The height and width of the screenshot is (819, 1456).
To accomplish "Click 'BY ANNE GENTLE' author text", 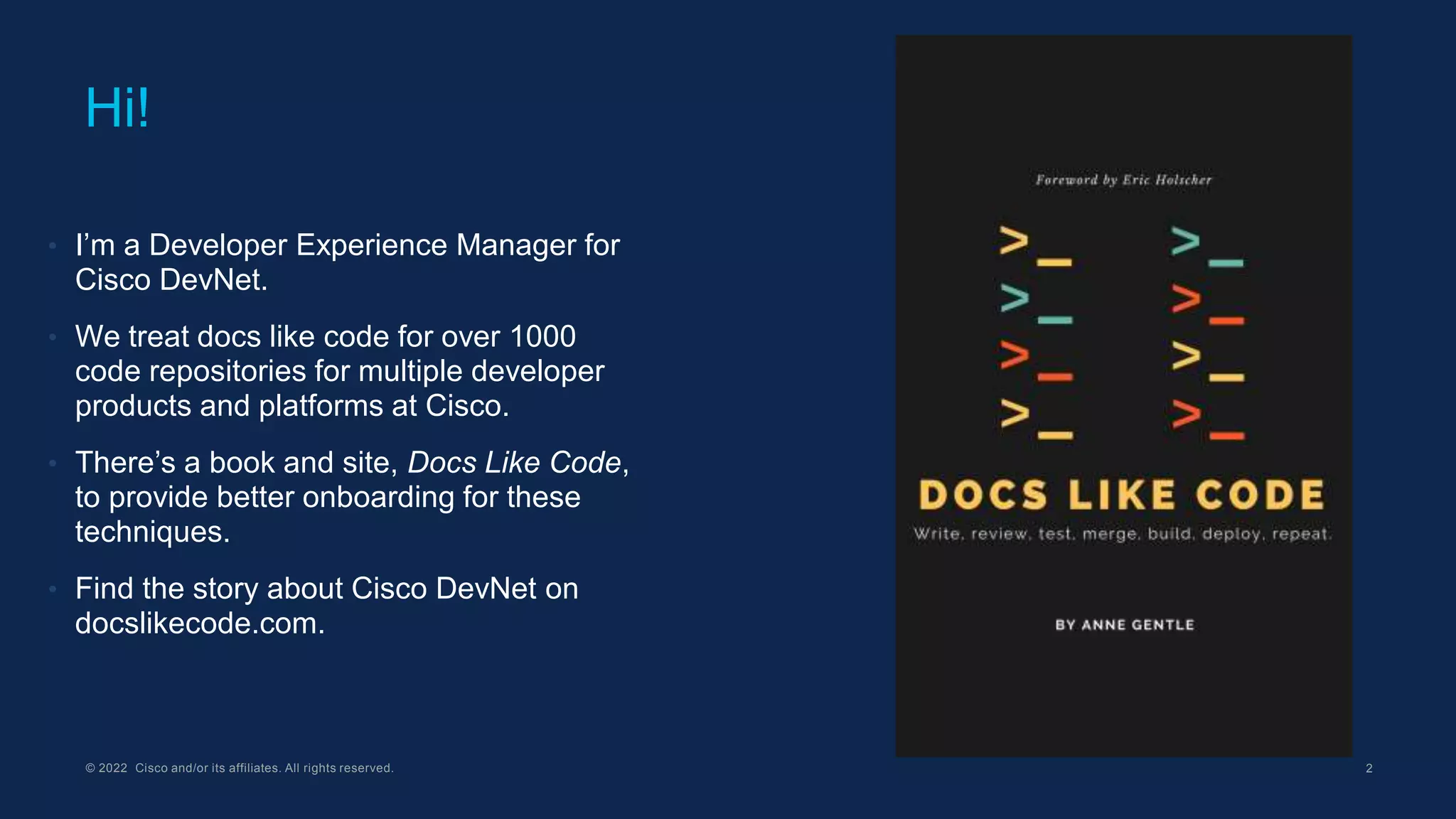I will tap(1124, 625).
